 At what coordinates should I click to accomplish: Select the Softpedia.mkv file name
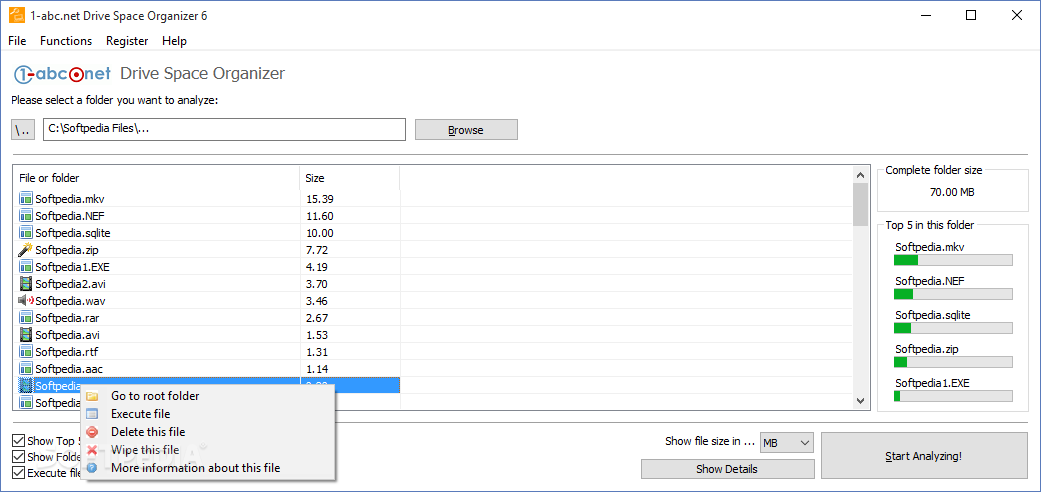[70, 199]
